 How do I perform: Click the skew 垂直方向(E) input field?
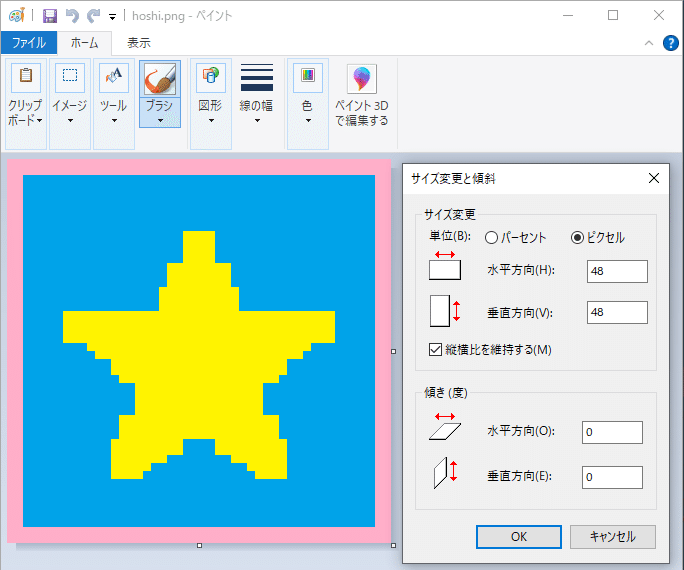coord(612,477)
